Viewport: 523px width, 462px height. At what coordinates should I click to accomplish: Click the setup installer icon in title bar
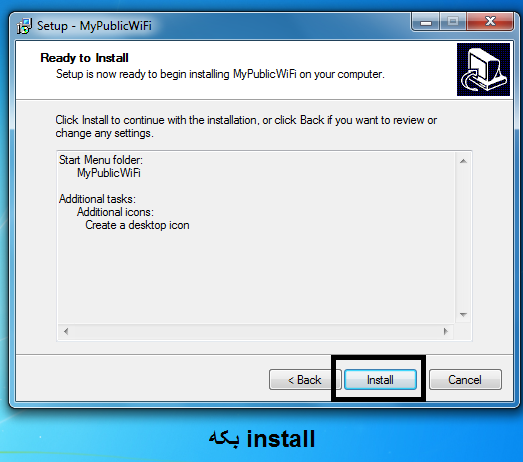click(24, 26)
